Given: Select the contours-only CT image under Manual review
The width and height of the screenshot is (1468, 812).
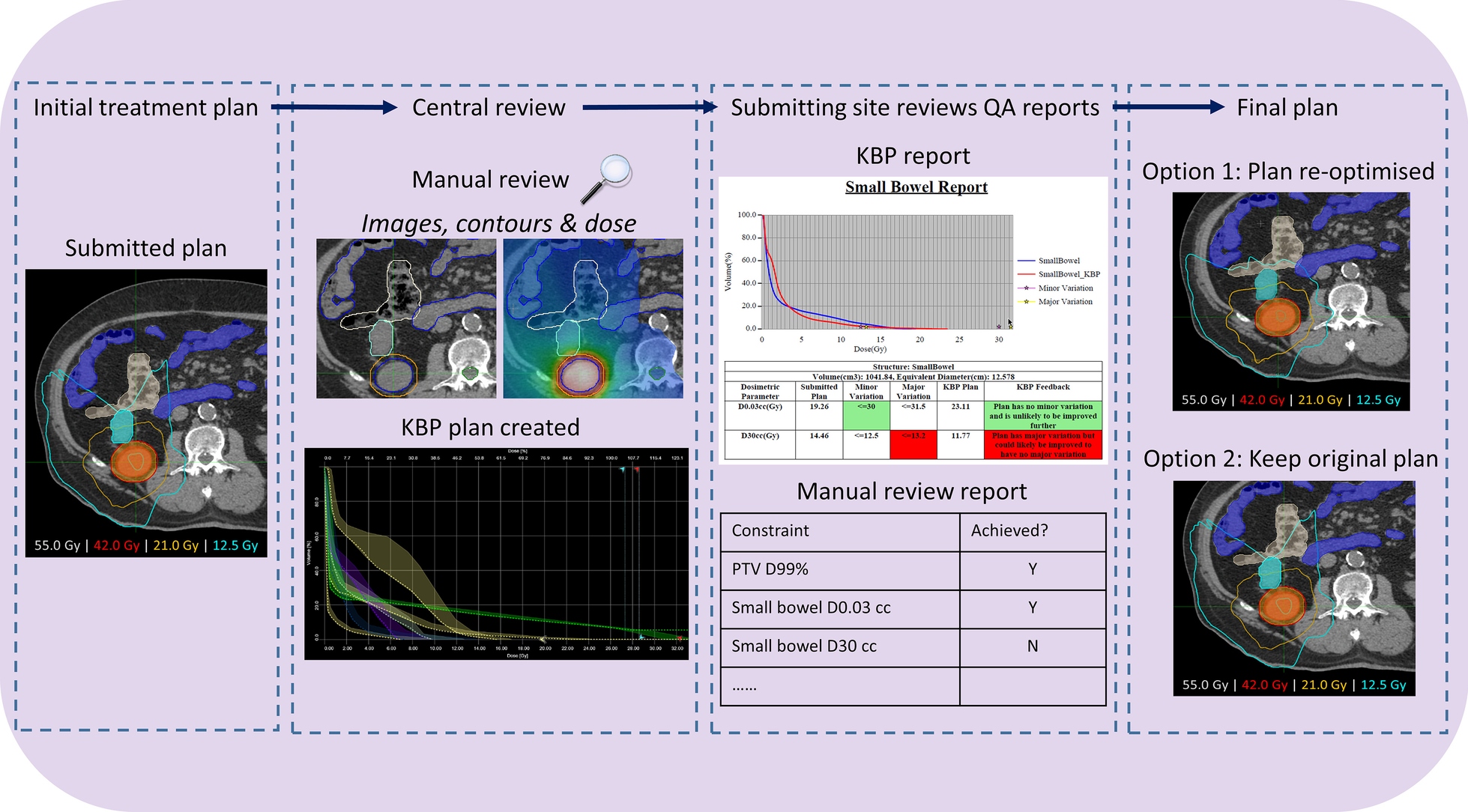Looking at the screenshot, I should [406, 318].
